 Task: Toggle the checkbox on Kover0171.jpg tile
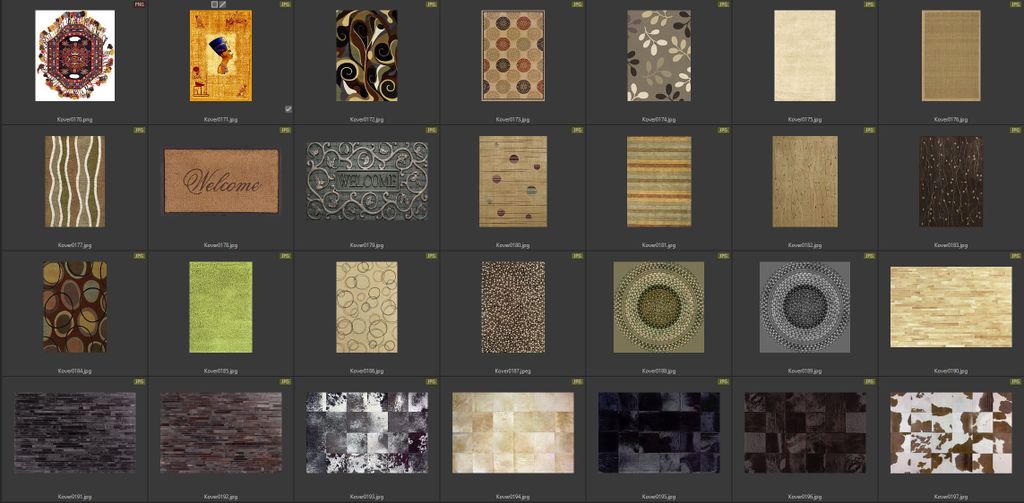(287, 108)
